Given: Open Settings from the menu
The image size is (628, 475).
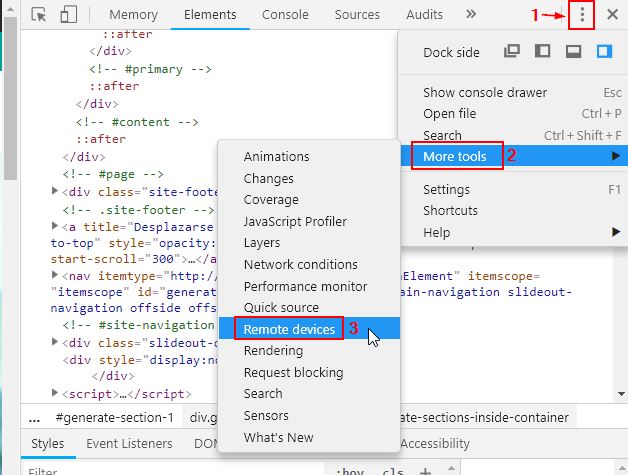Looking at the screenshot, I should tap(514, 189).
